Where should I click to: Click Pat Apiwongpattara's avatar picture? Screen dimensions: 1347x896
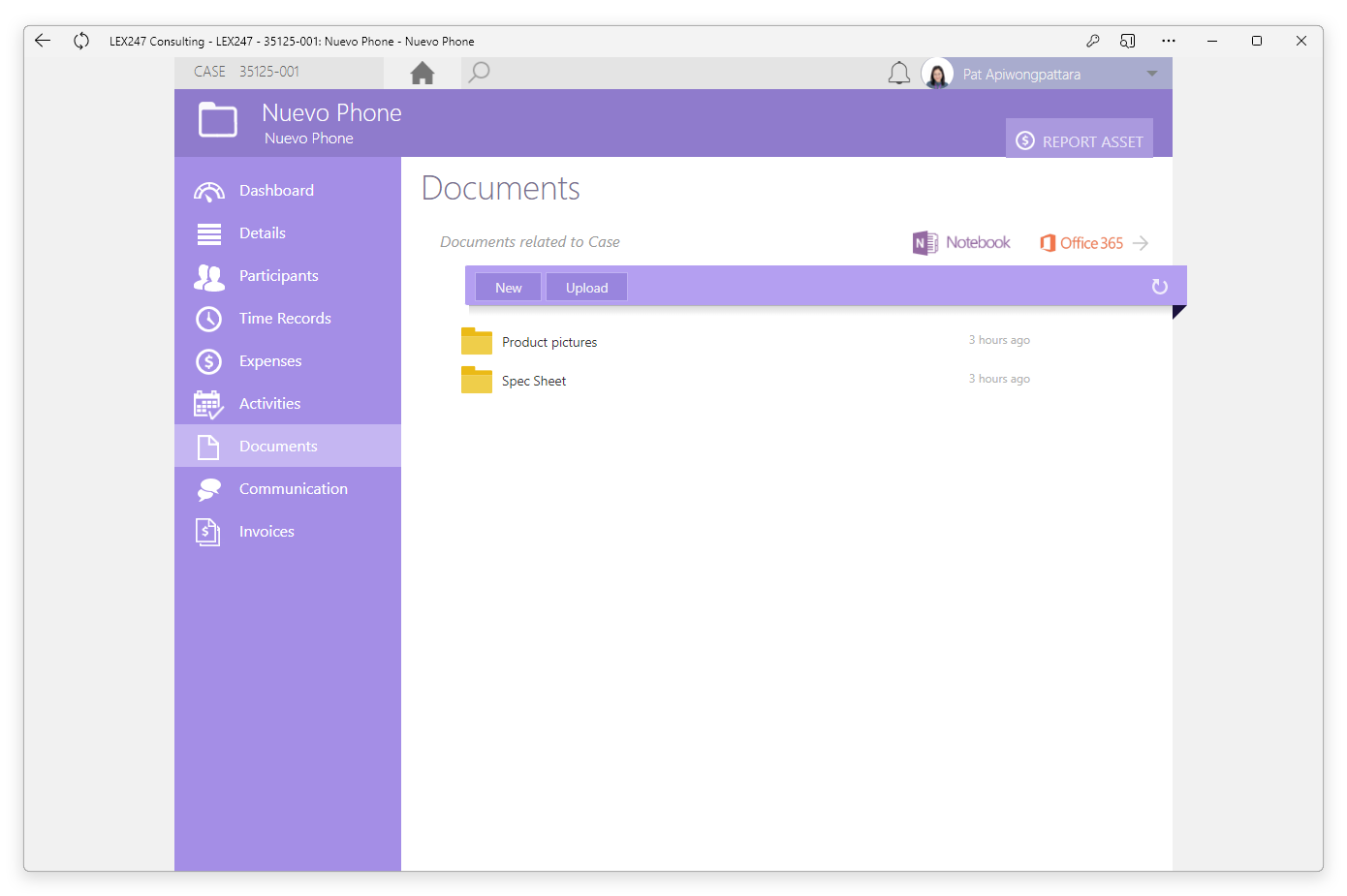[937, 74]
